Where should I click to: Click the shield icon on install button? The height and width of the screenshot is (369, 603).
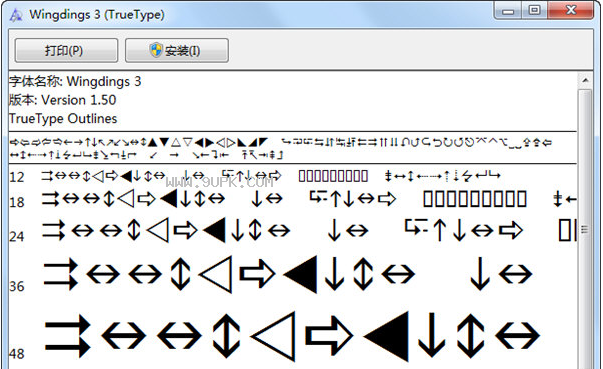click(156, 50)
